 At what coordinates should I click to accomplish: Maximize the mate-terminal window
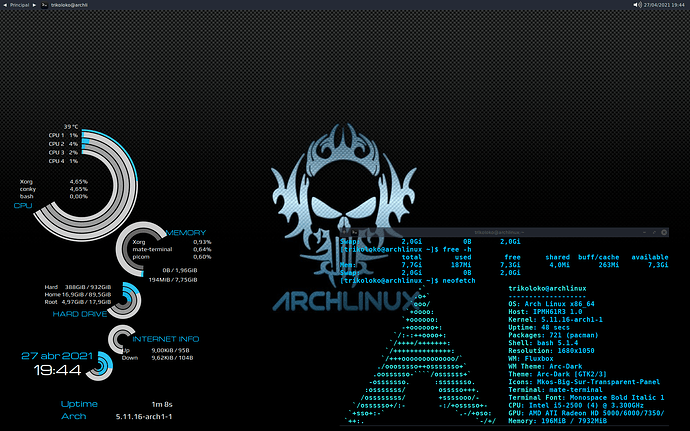point(654,232)
